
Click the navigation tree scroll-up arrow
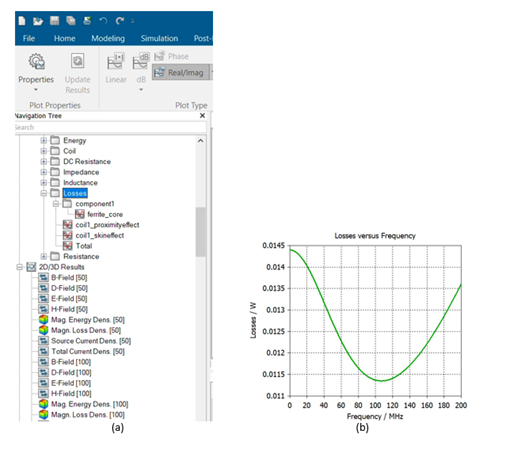(x=201, y=141)
